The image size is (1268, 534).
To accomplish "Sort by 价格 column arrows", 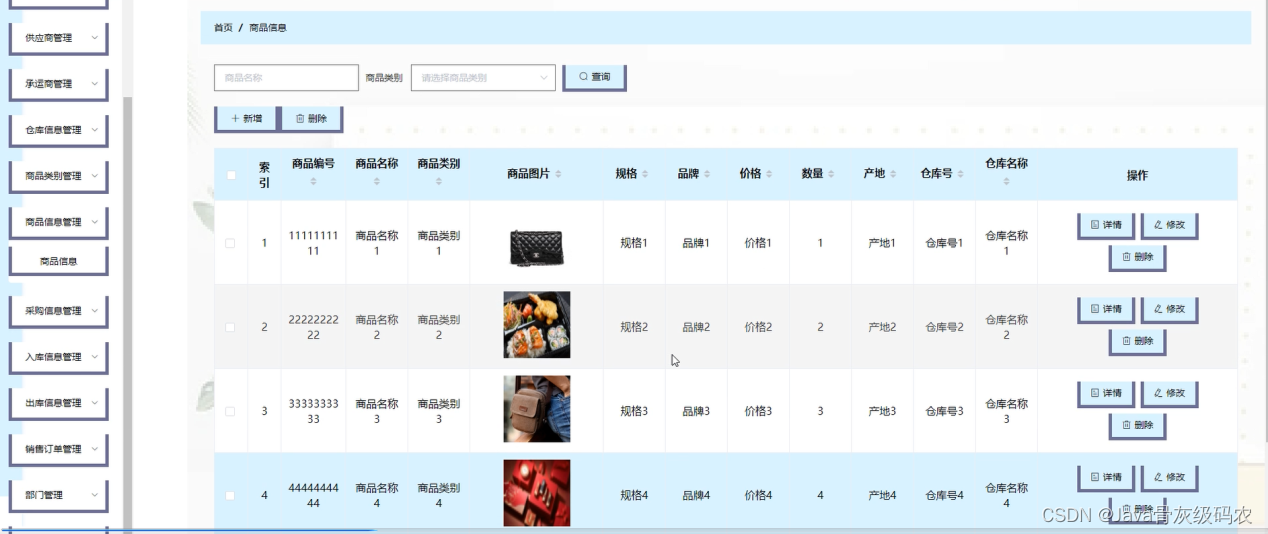I will pyautogui.click(x=769, y=174).
